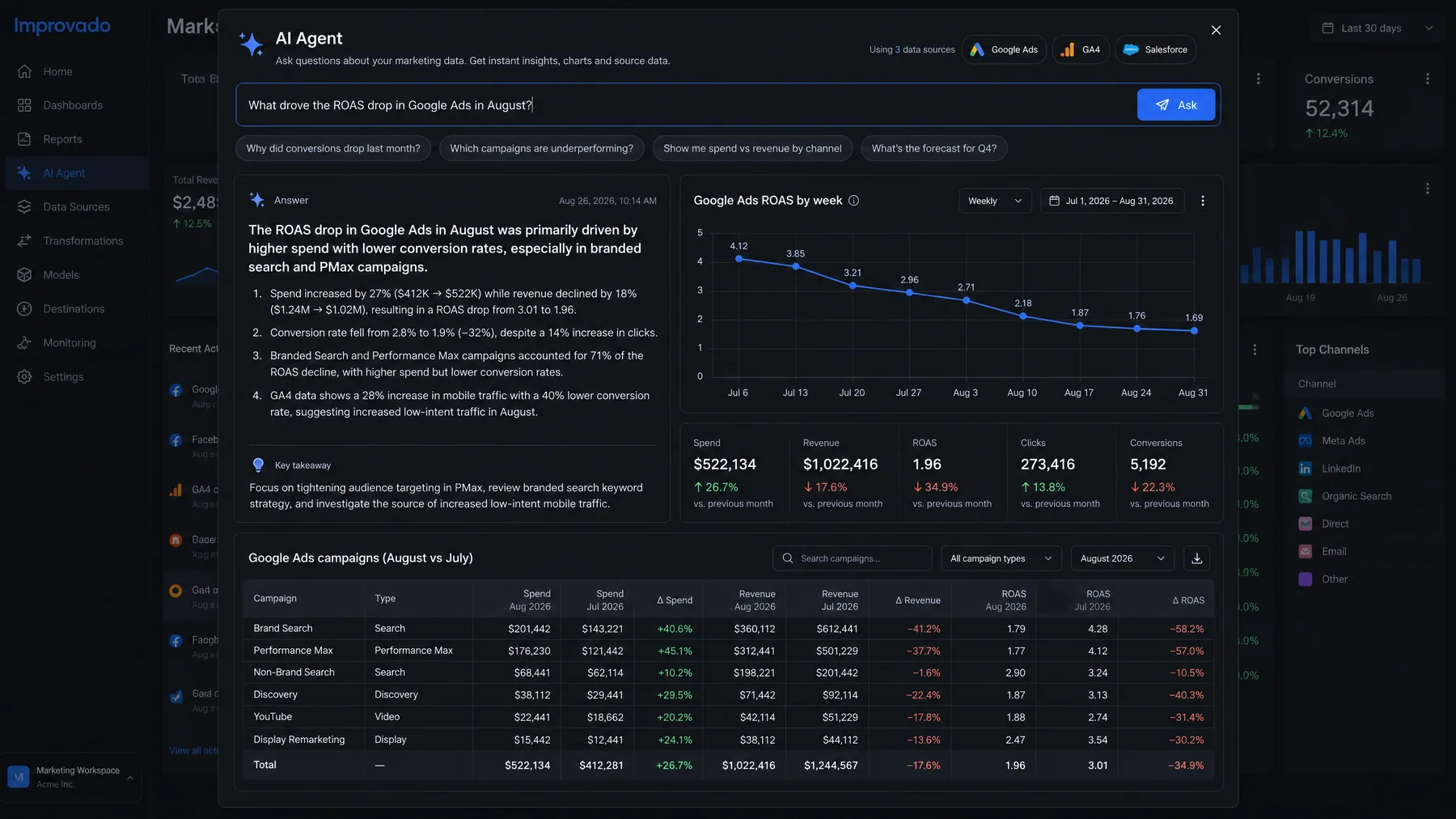Expand the Weekly granularity dropdown
This screenshot has width=1456, height=819.
tap(995, 201)
